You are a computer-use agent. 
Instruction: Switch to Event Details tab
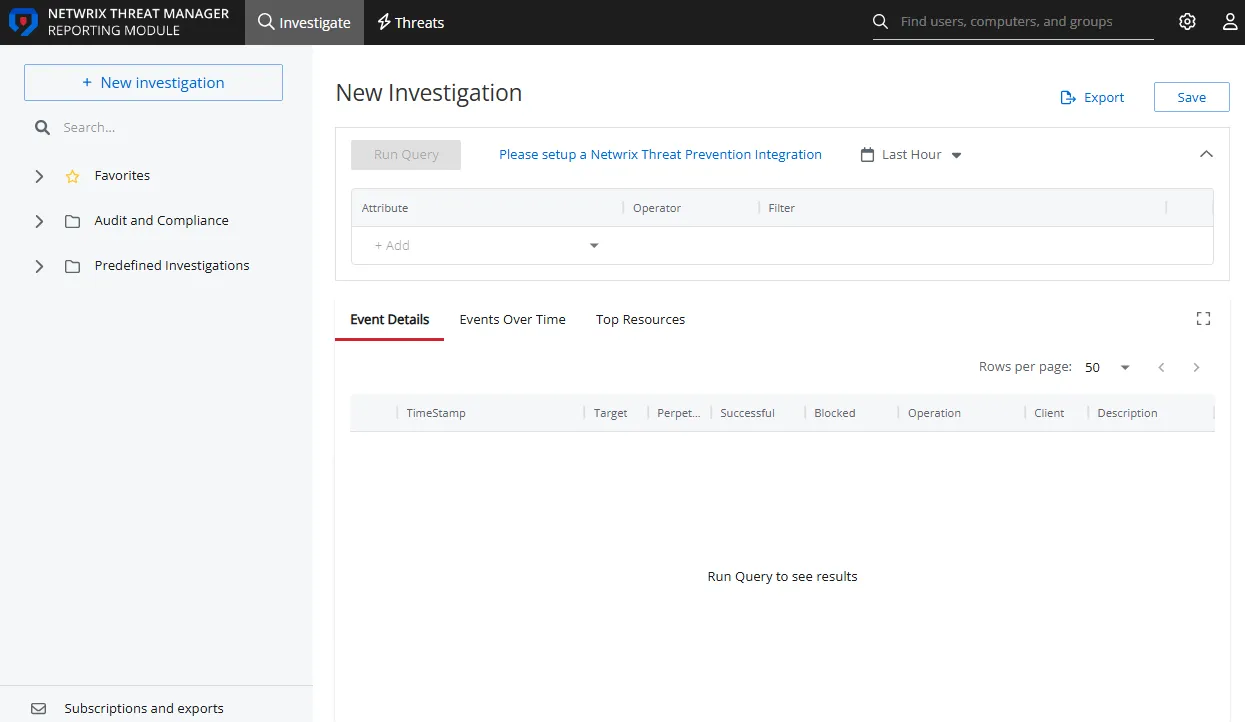tap(390, 320)
